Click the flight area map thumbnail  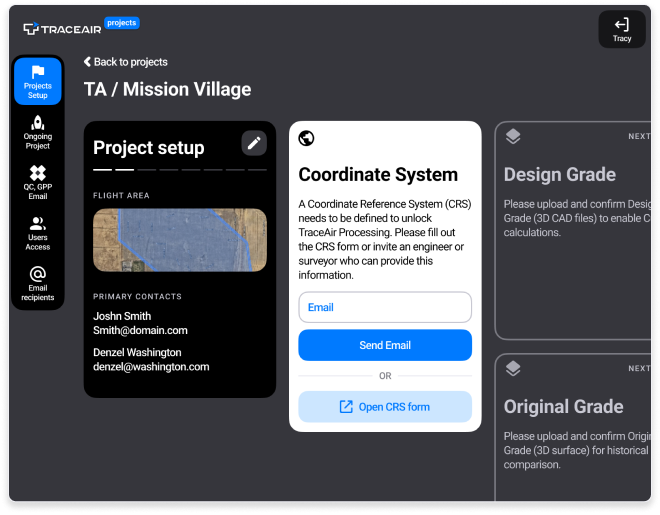(180, 240)
